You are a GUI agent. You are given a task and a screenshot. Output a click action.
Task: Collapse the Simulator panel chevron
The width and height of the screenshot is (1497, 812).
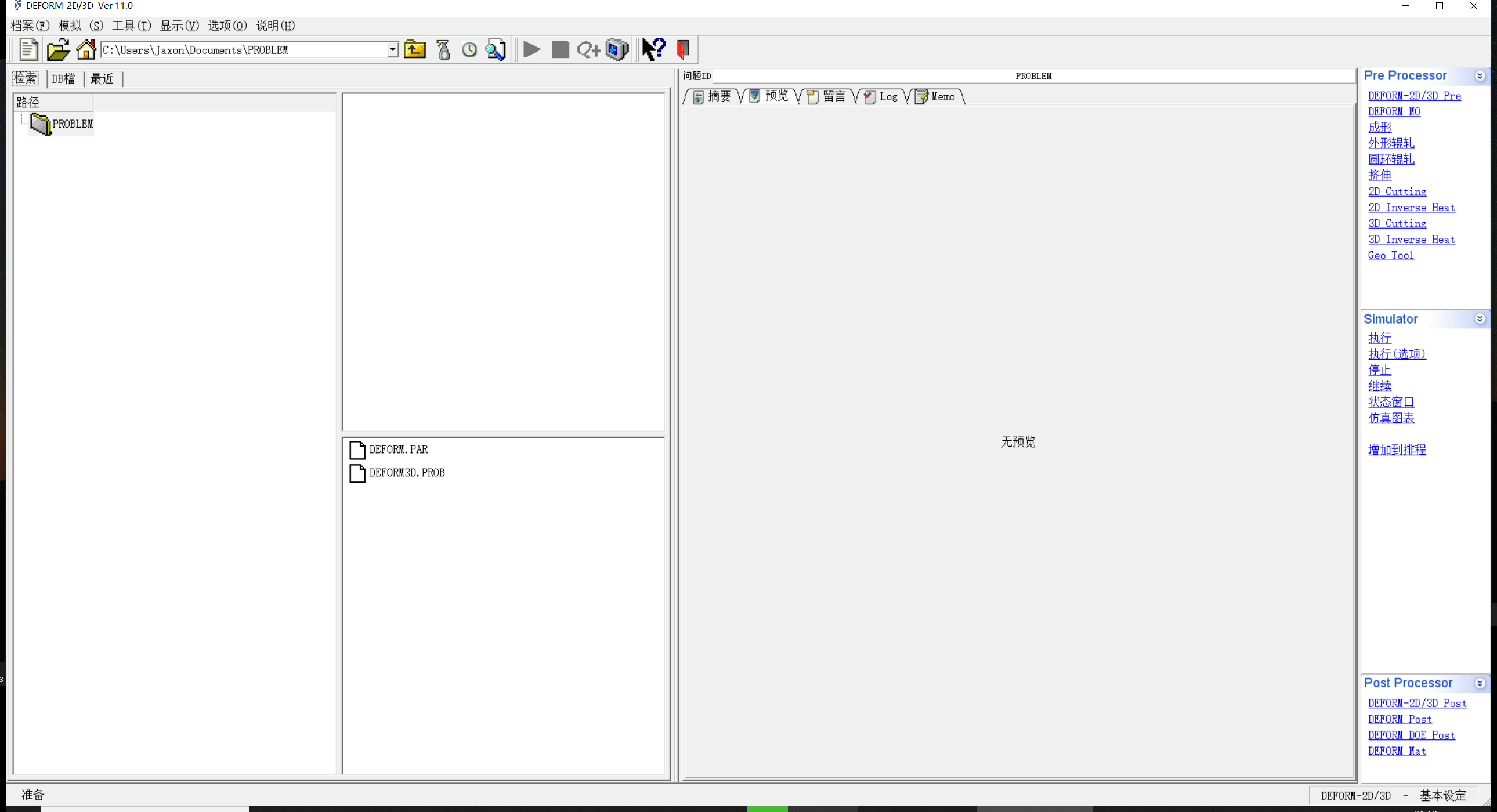click(x=1480, y=319)
